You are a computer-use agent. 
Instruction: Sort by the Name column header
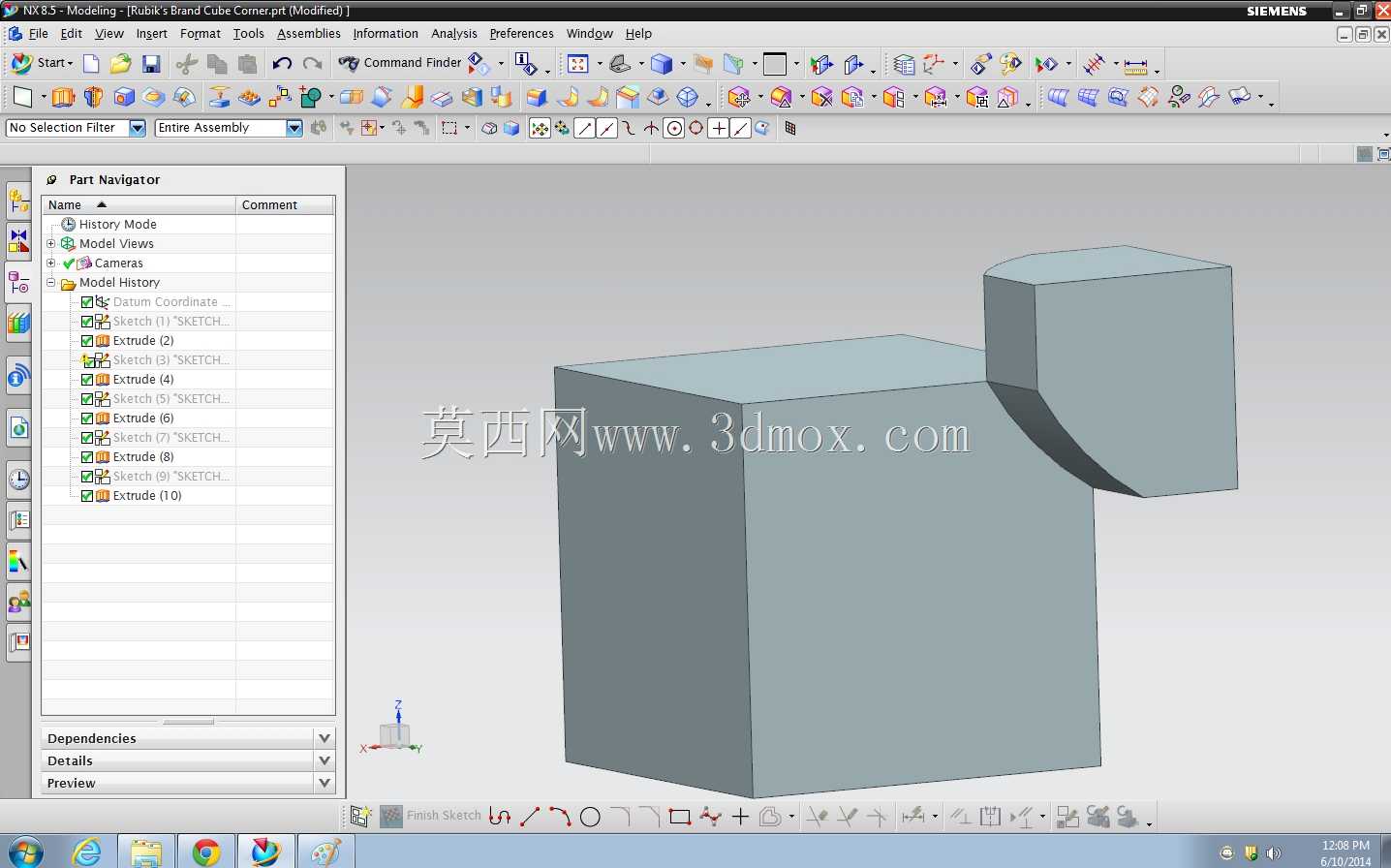coord(139,205)
